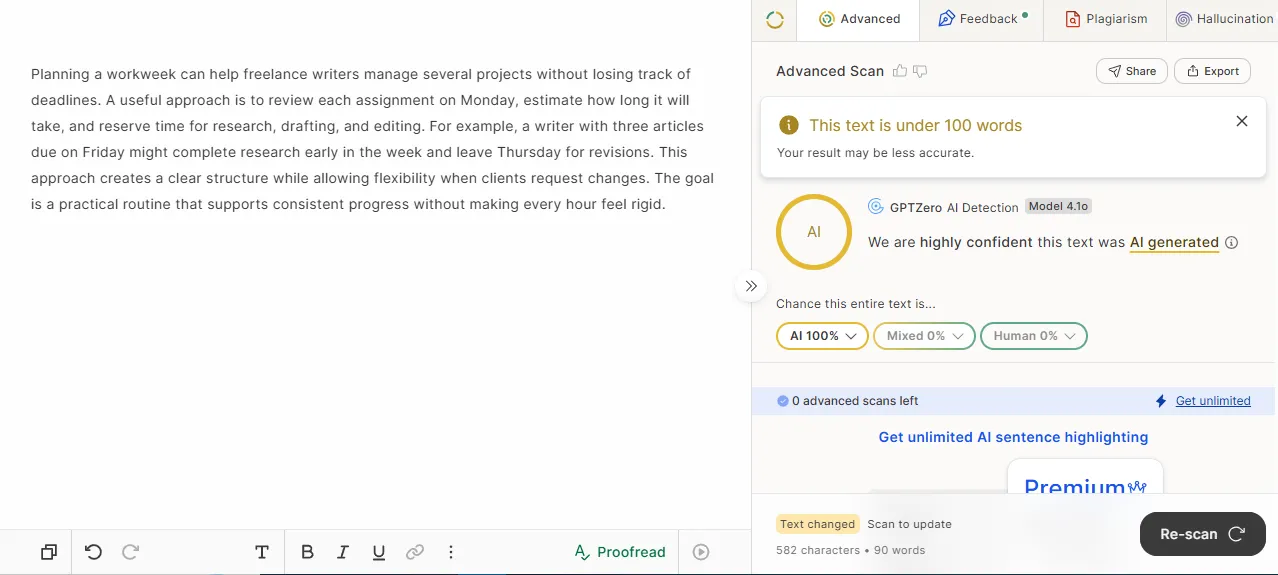The height and width of the screenshot is (575, 1278).
Task: Switch to the Advanced tab
Action: [x=860, y=19]
